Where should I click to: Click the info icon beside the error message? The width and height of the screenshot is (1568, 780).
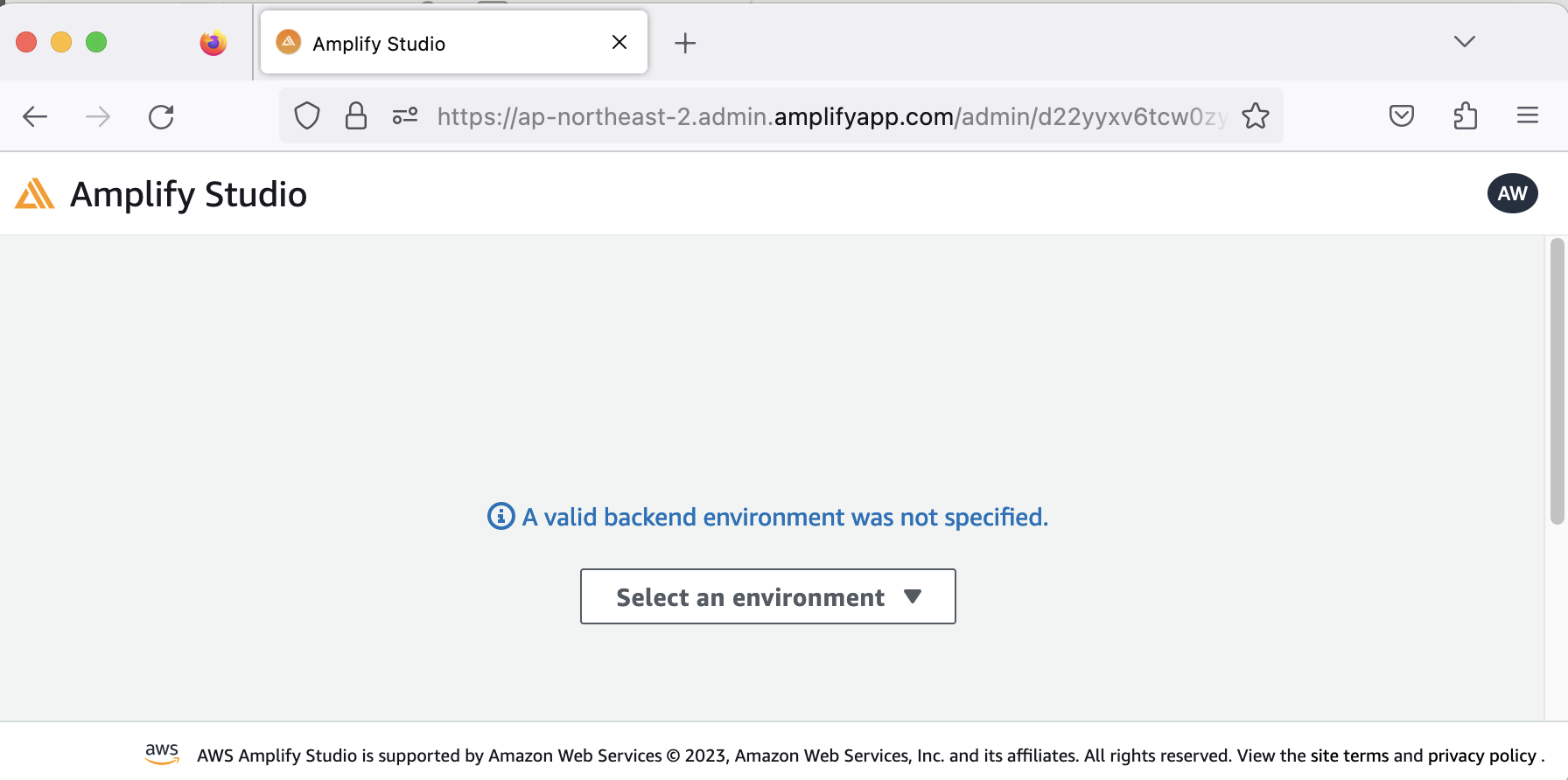499,516
